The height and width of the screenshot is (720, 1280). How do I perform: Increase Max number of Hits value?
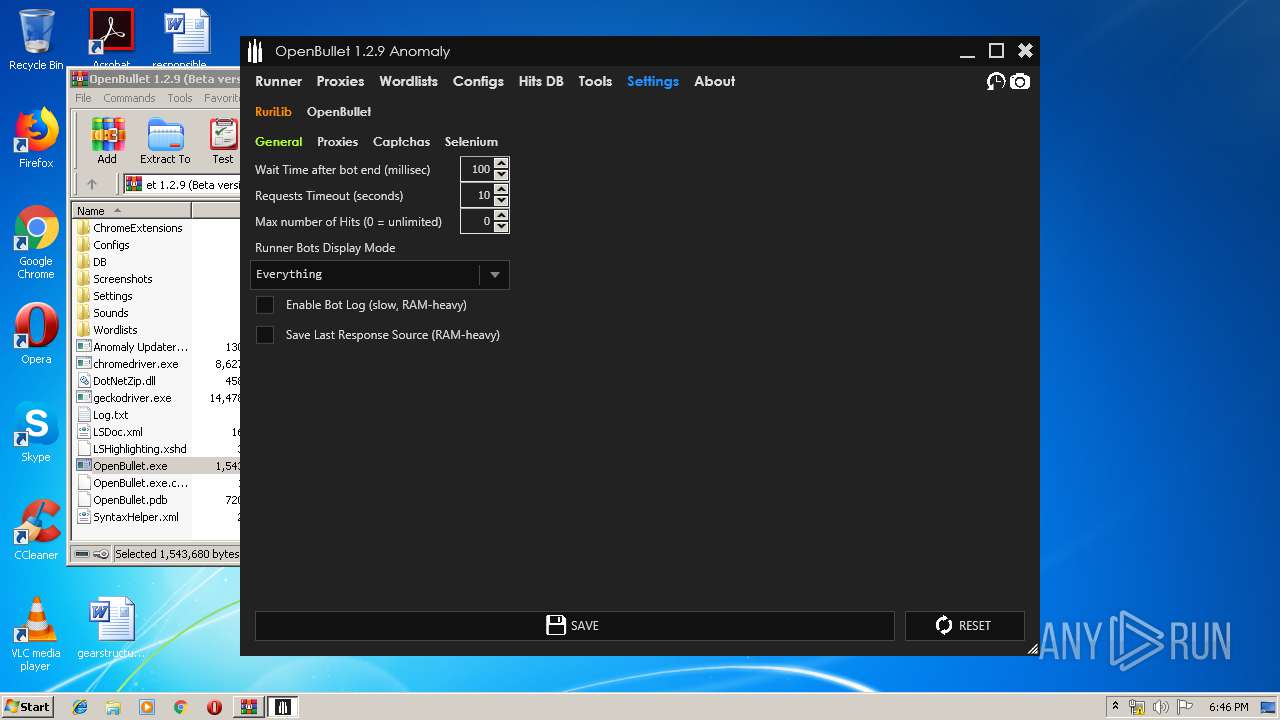click(501, 216)
